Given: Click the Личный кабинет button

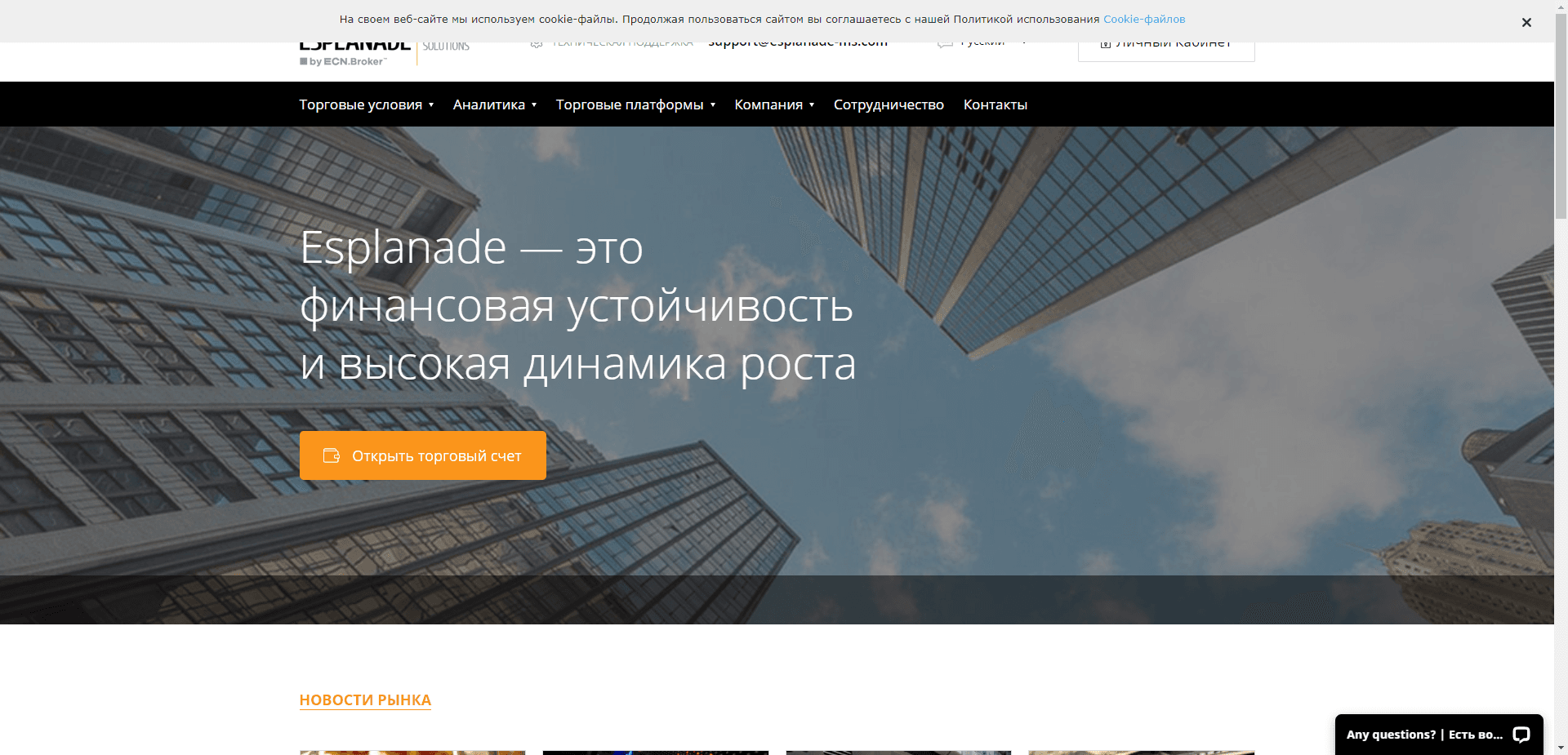Looking at the screenshot, I should [1166, 45].
